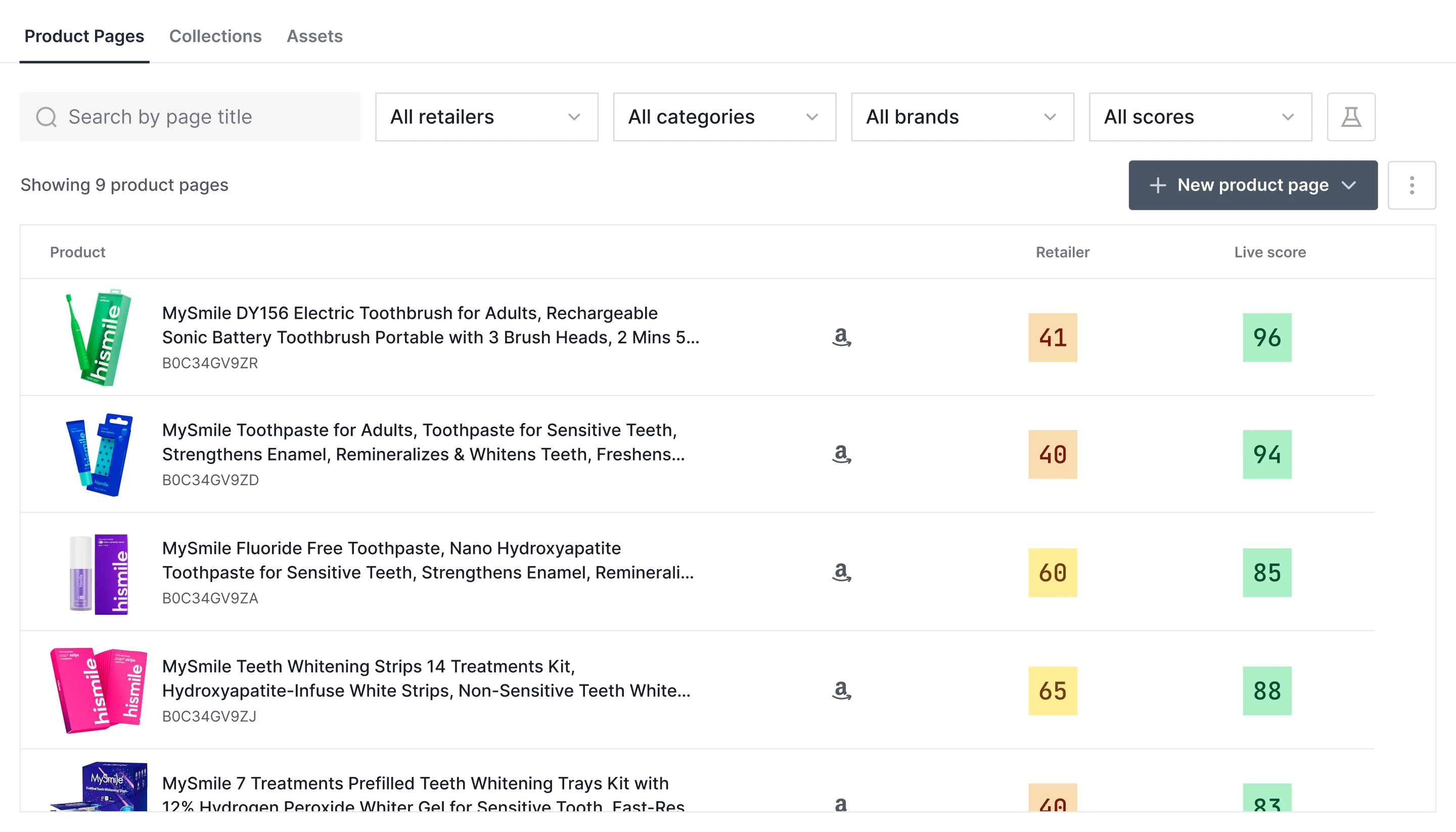Open the All brands dropdown
This screenshot has width=1456, height=832.
click(962, 117)
